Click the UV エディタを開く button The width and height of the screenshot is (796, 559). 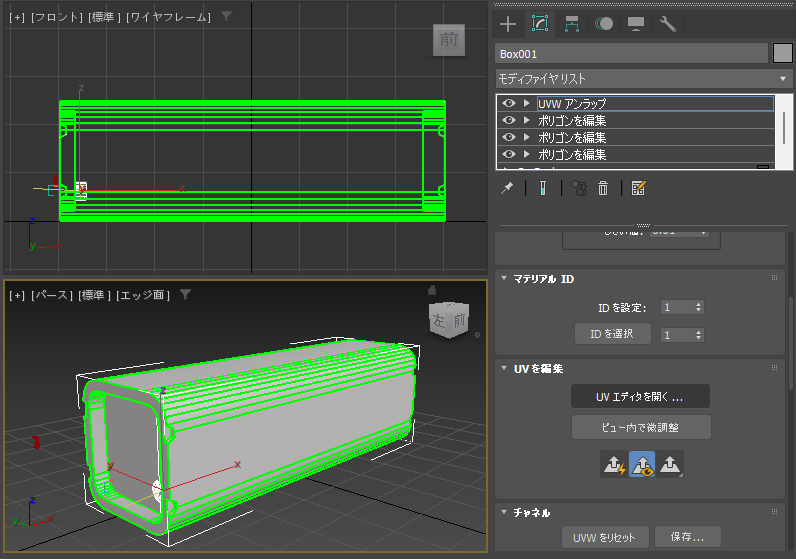tap(640, 397)
